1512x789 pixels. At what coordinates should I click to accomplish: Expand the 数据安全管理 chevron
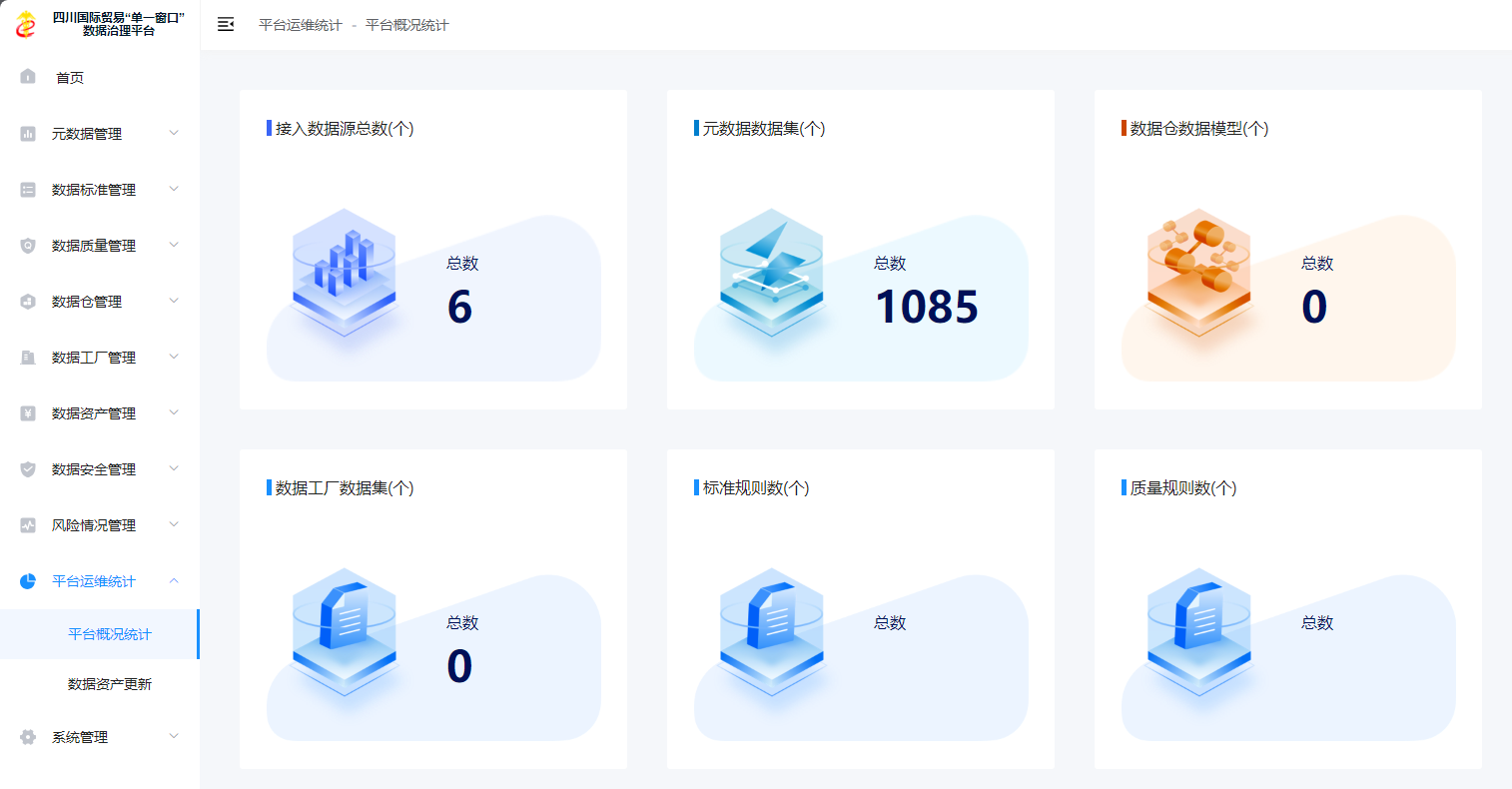(174, 468)
